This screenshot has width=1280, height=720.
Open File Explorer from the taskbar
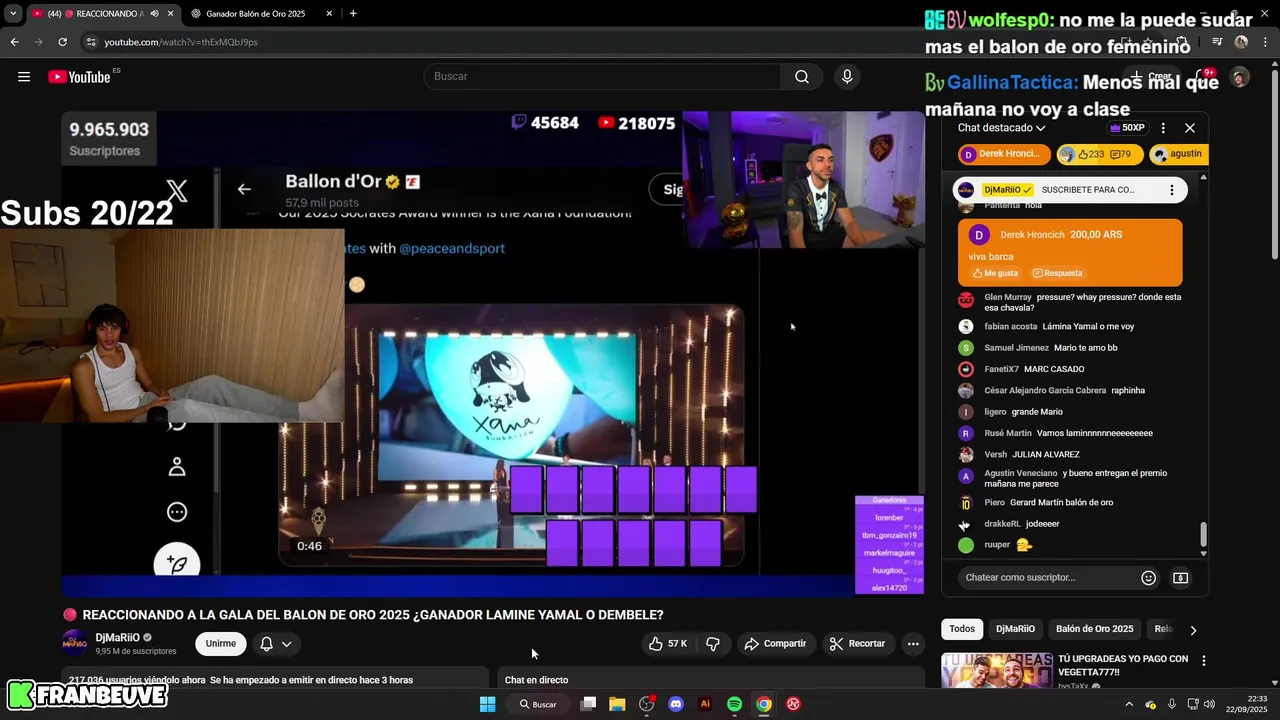pos(617,704)
